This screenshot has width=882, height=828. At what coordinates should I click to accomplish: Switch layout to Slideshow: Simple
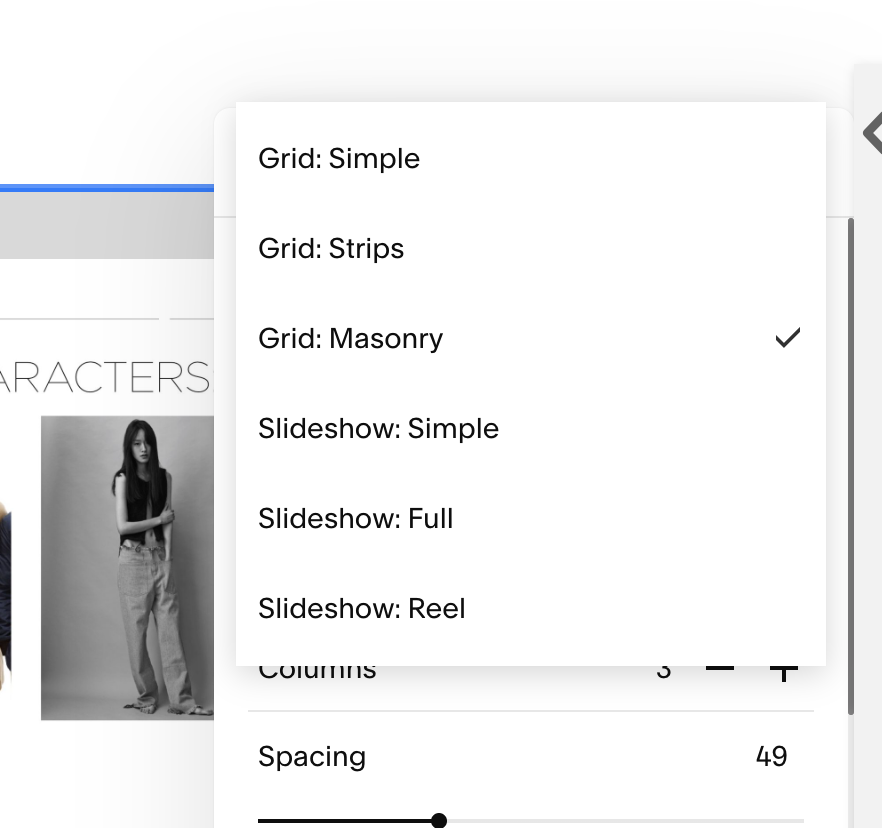click(530, 429)
